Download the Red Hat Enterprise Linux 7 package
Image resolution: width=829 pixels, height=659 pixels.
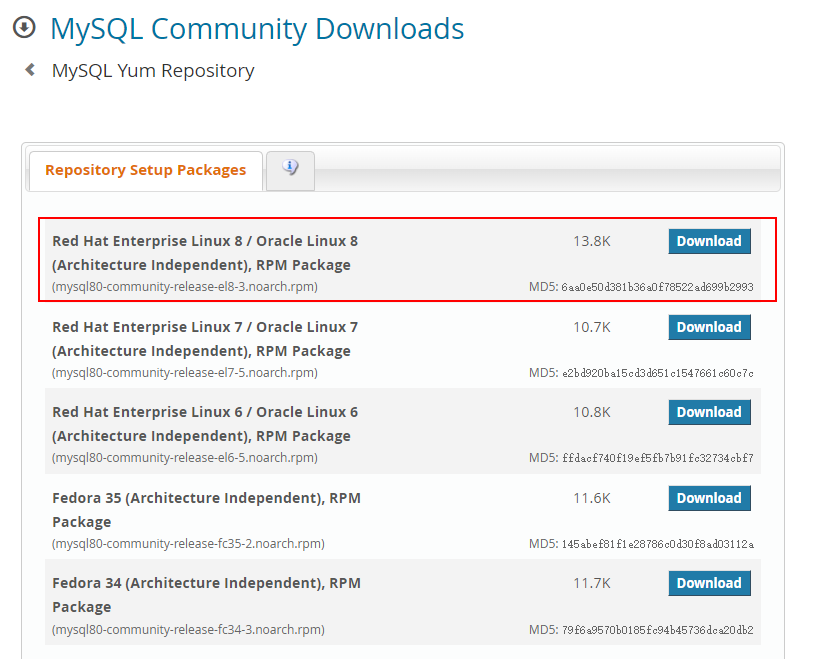[x=709, y=327]
